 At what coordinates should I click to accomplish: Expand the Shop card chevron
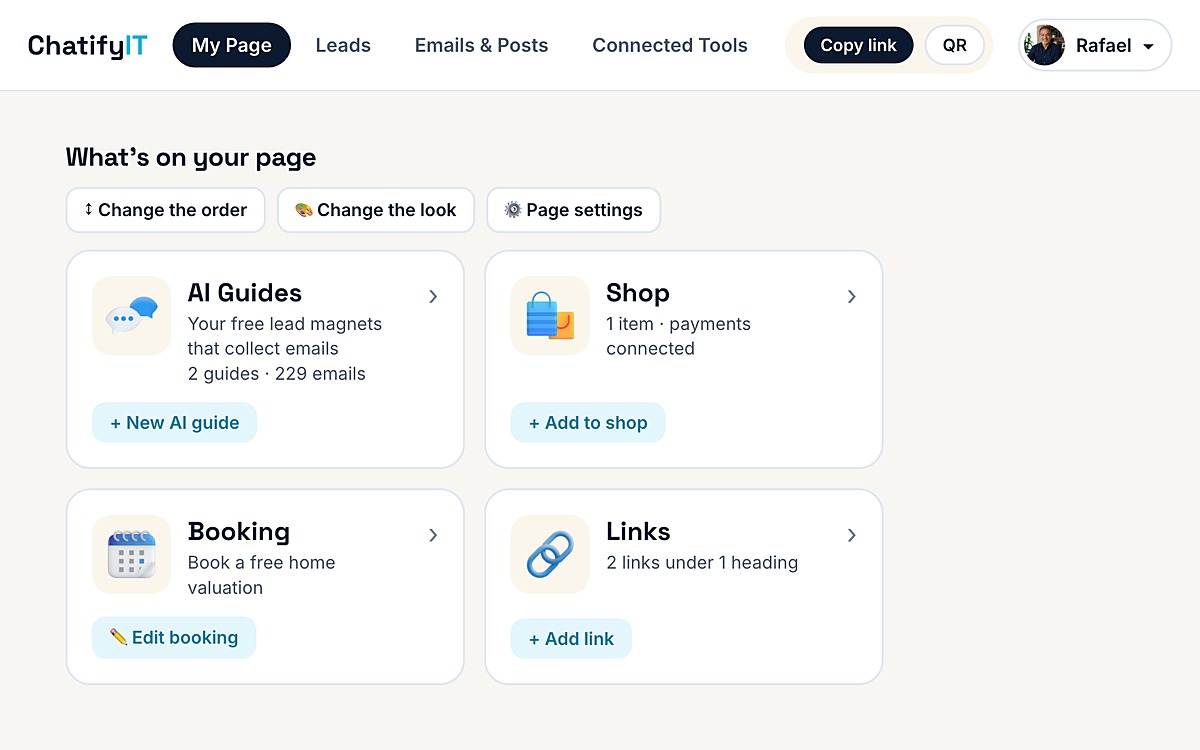pos(852,296)
